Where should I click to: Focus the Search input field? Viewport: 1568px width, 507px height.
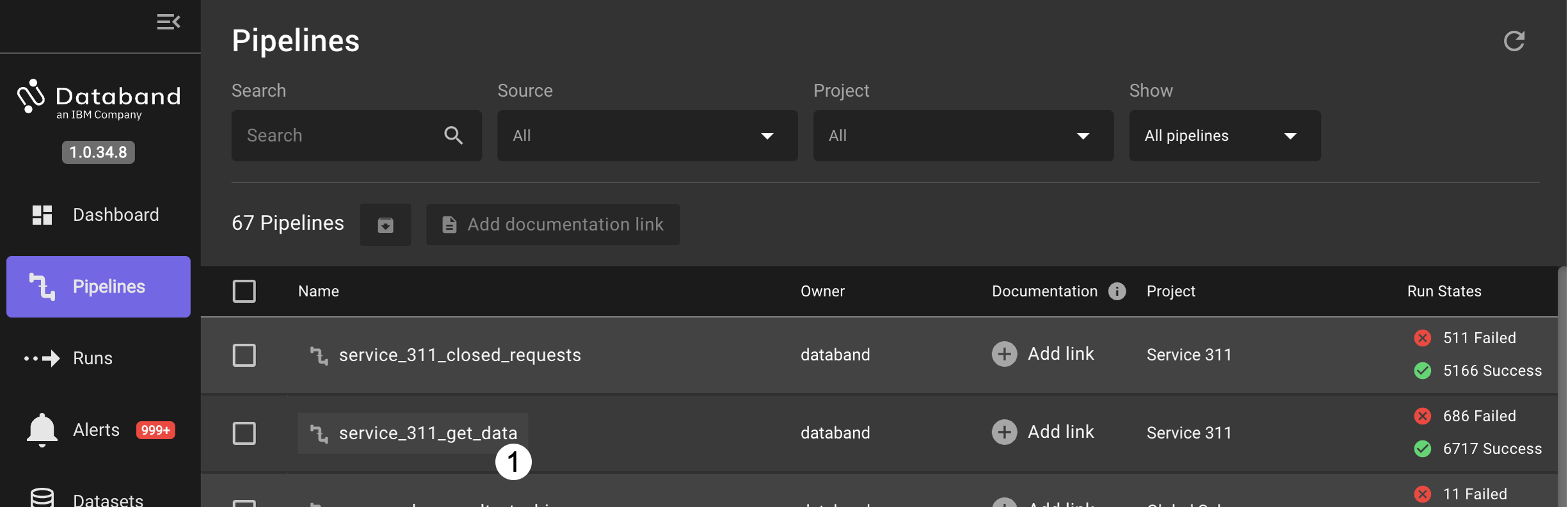[356, 136]
